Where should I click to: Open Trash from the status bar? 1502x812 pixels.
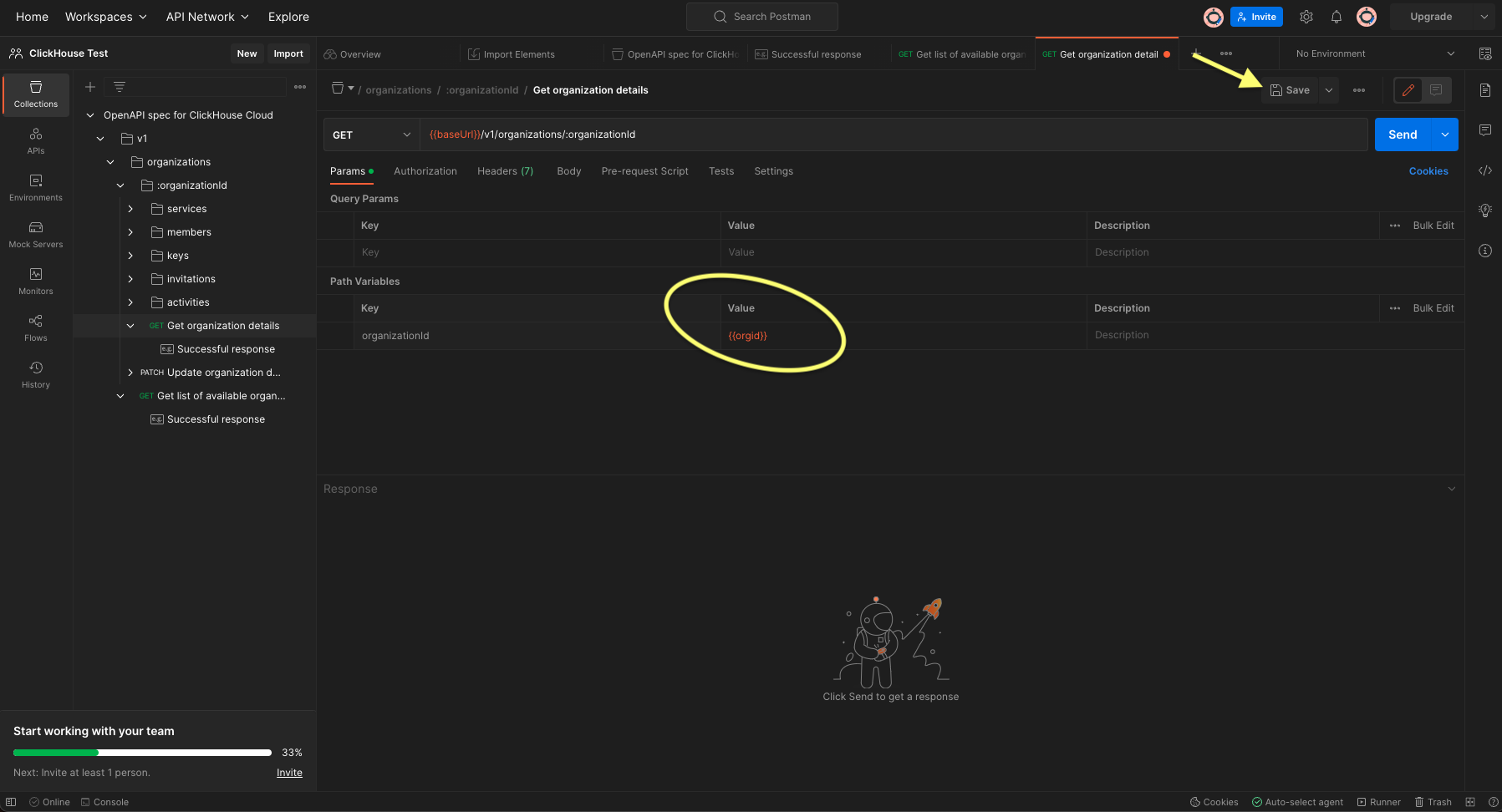[x=1433, y=802]
